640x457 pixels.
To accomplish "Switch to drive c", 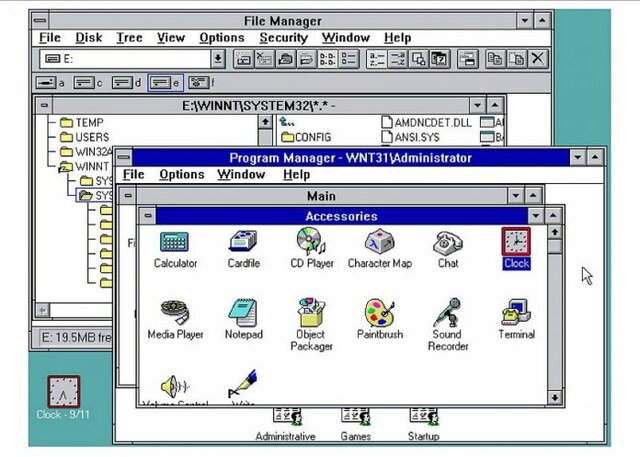I will (x=87, y=83).
